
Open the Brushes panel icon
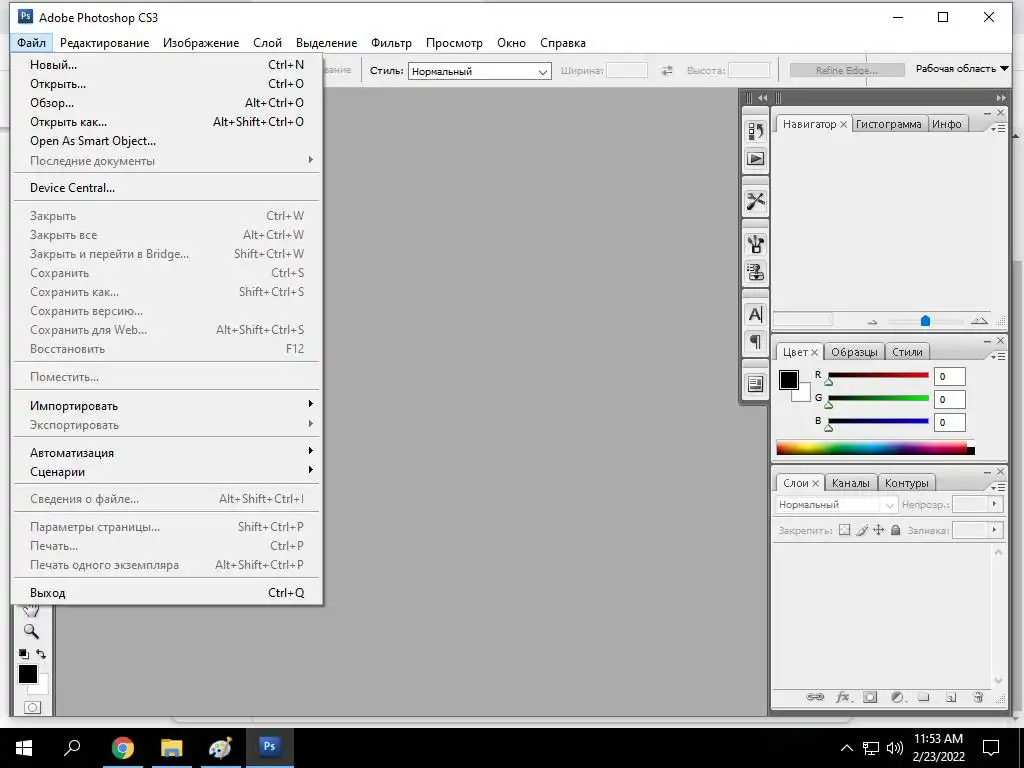756,244
